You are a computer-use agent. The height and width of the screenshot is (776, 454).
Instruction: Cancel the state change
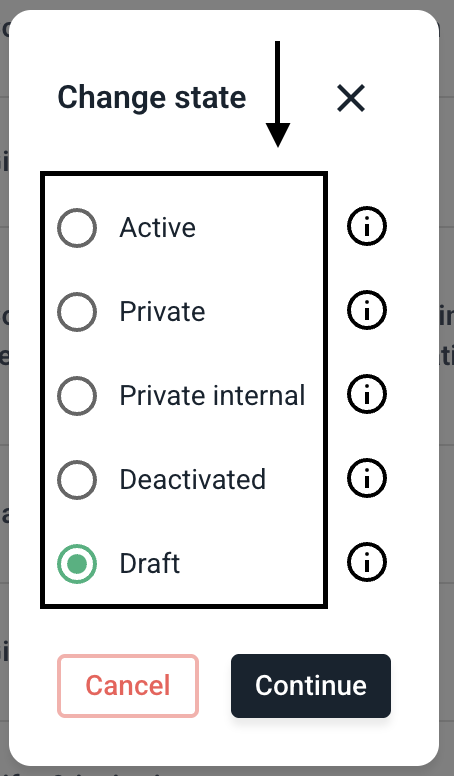pyautogui.click(x=128, y=685)
